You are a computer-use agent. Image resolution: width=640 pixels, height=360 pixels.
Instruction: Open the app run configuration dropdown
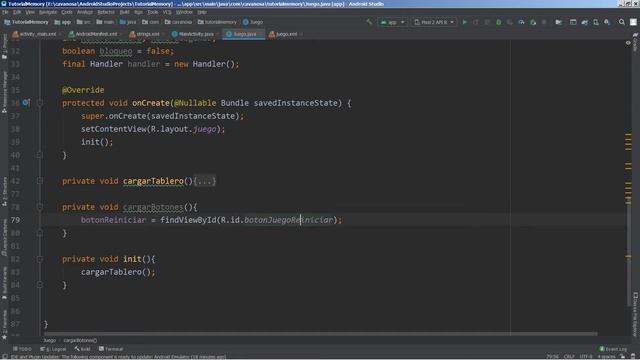[x=392, y=22]
